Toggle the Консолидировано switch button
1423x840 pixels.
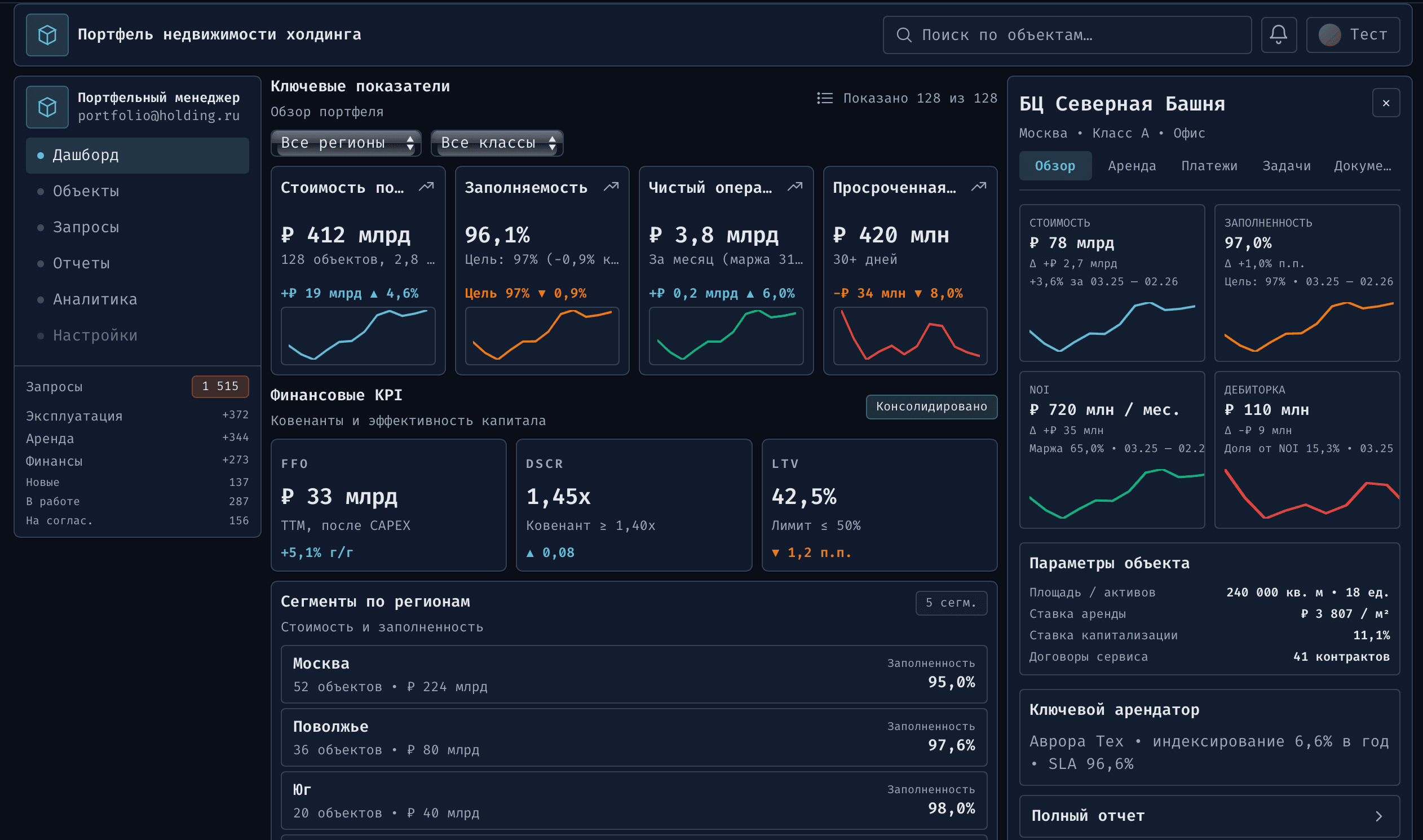tap(931, 406)
